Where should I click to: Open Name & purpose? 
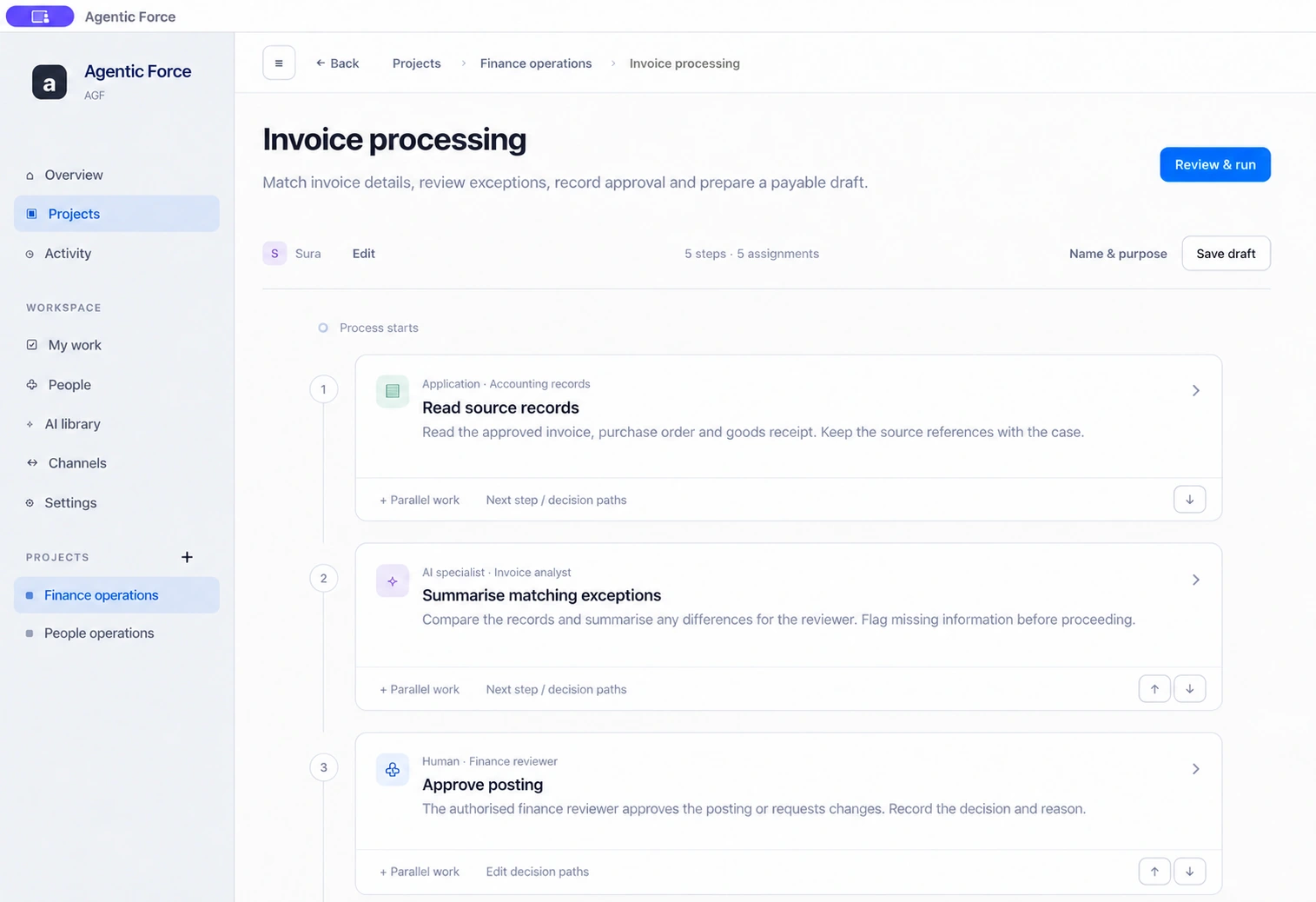1118,254
